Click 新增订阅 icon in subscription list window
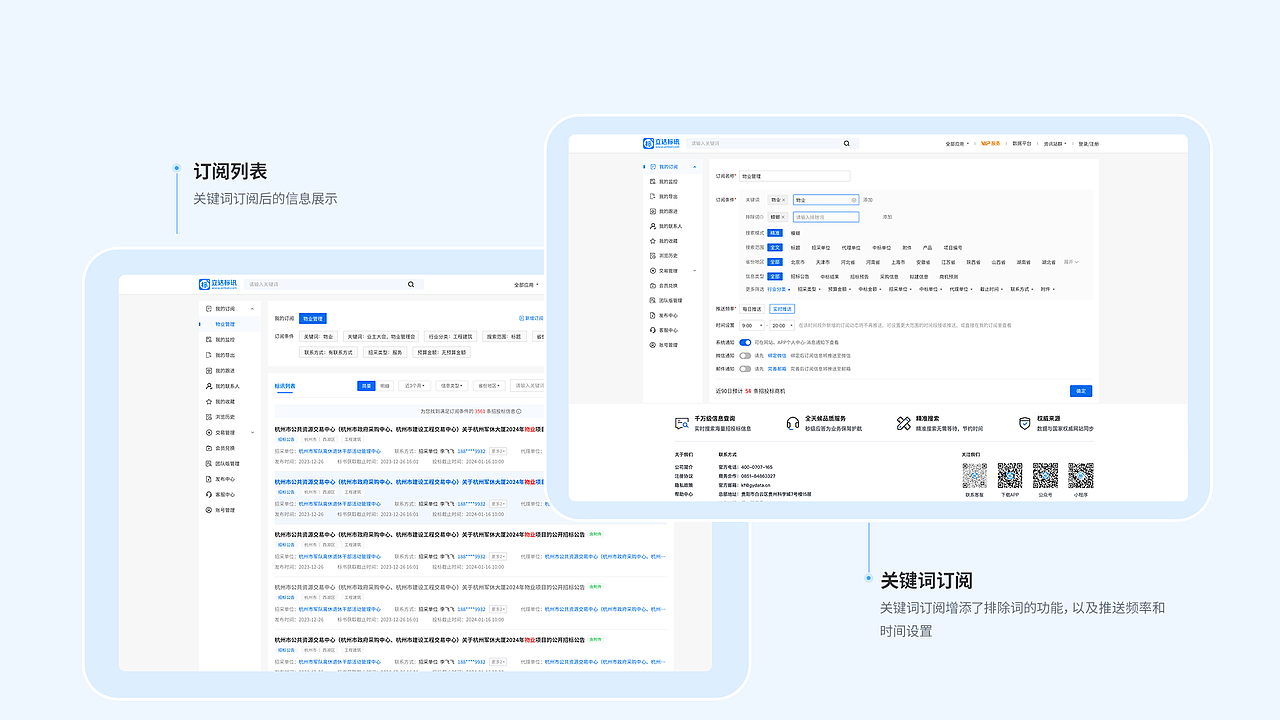Screen dimensions: 1280x720 522,318
